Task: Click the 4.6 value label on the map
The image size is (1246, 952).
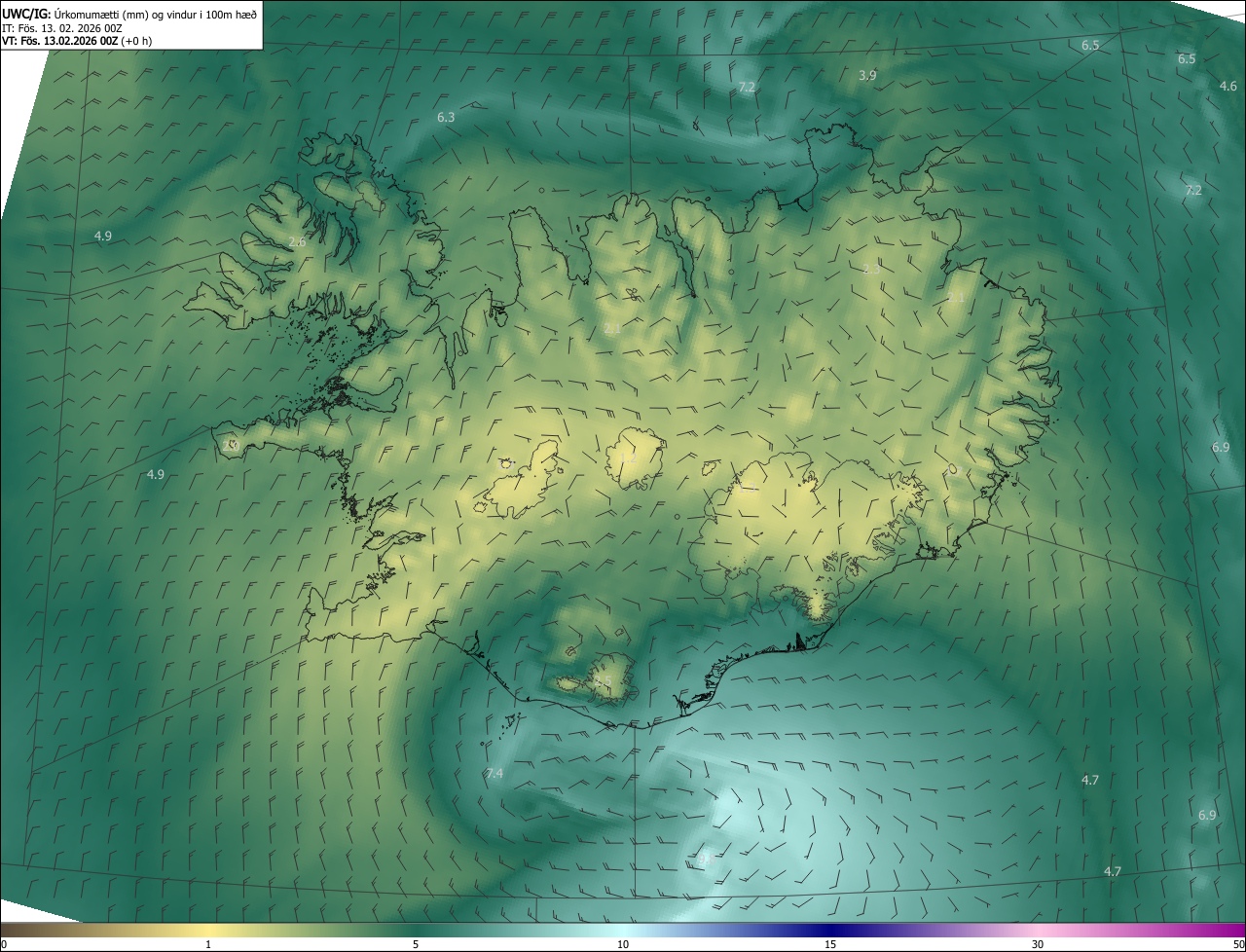Action: tap(1228, 87)
